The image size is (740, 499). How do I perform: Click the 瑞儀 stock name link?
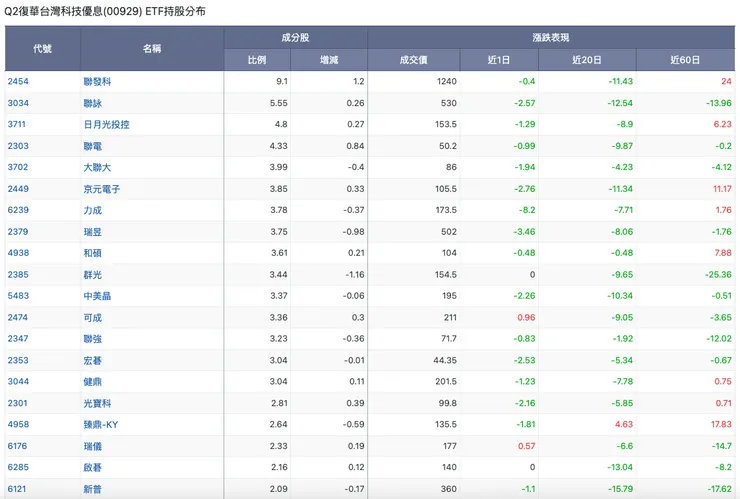[x=92, y=446]
